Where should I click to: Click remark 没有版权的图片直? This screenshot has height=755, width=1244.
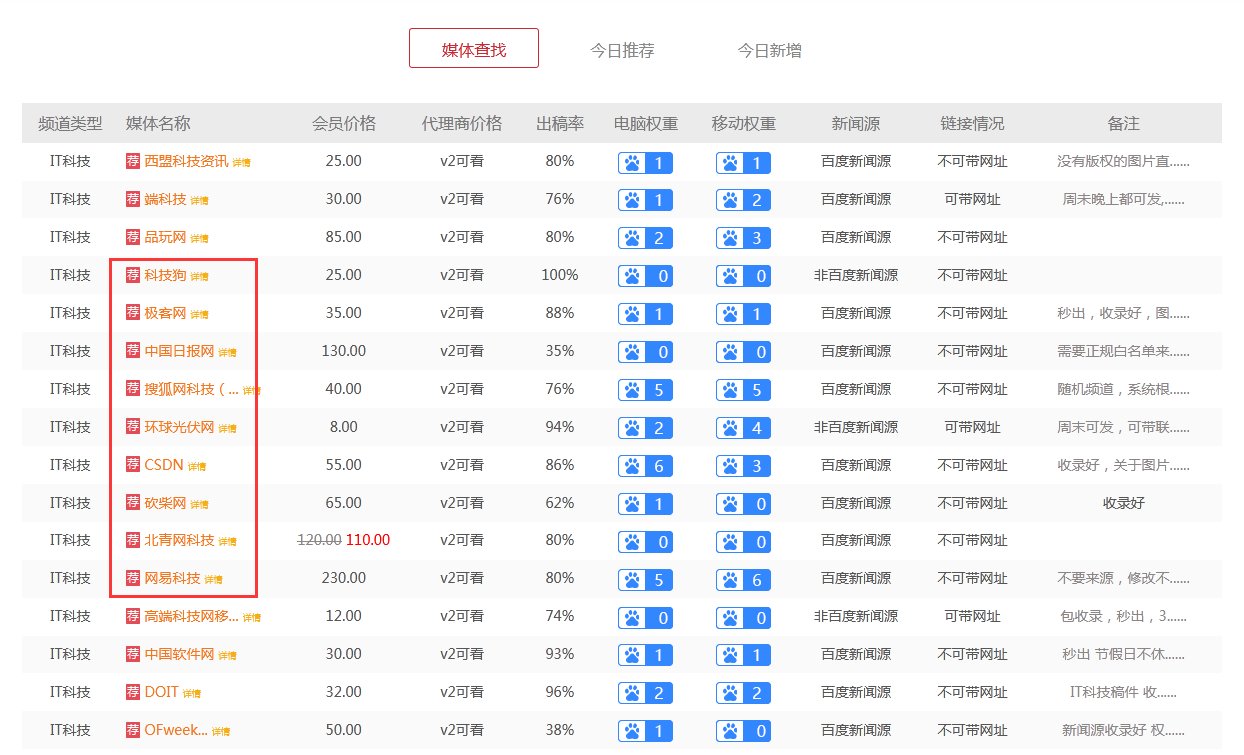point(1124,160)
